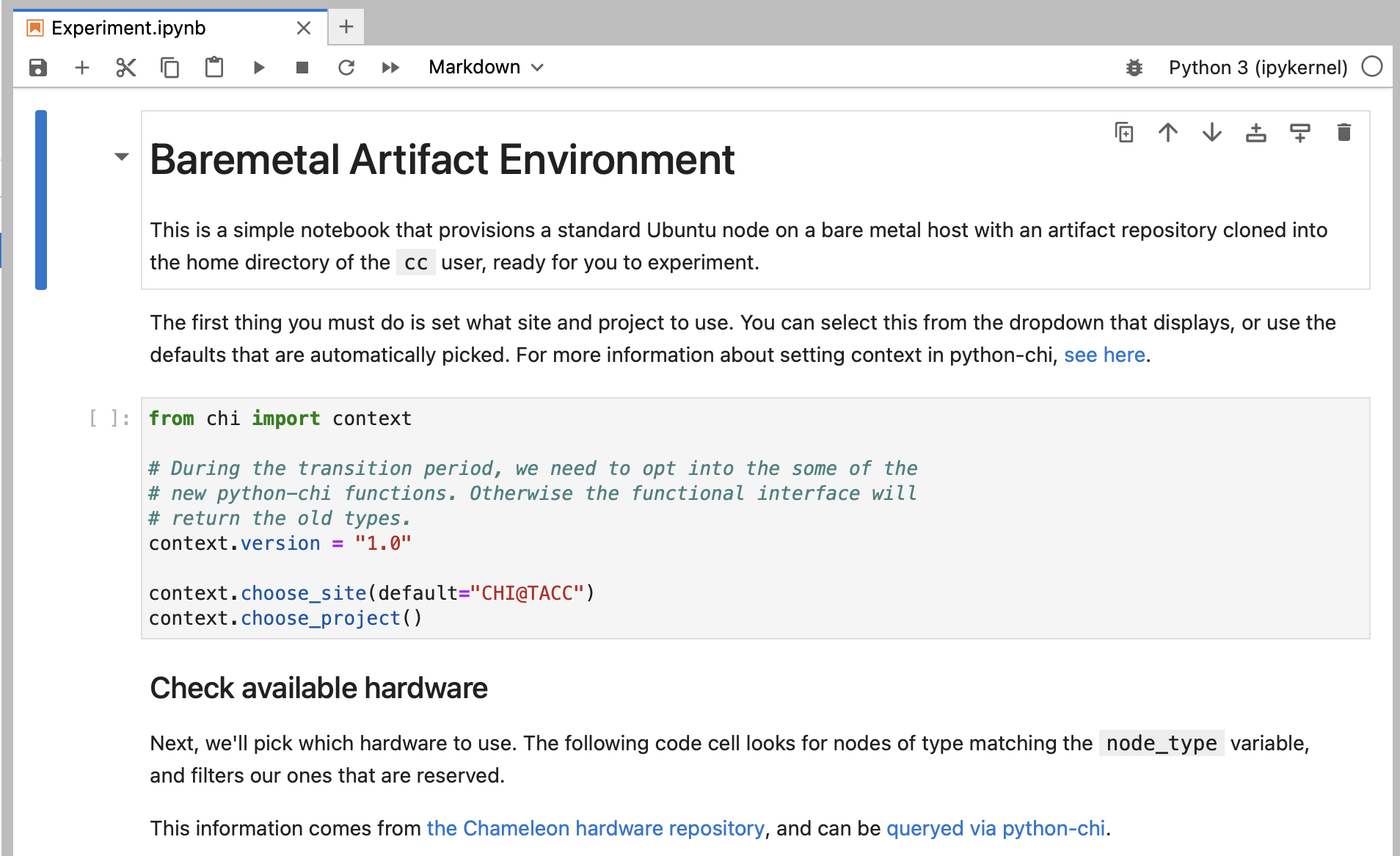Click the code cell execution prompt brackets
This screenshot has width=1400, height=856.
[x=109, y=419]
